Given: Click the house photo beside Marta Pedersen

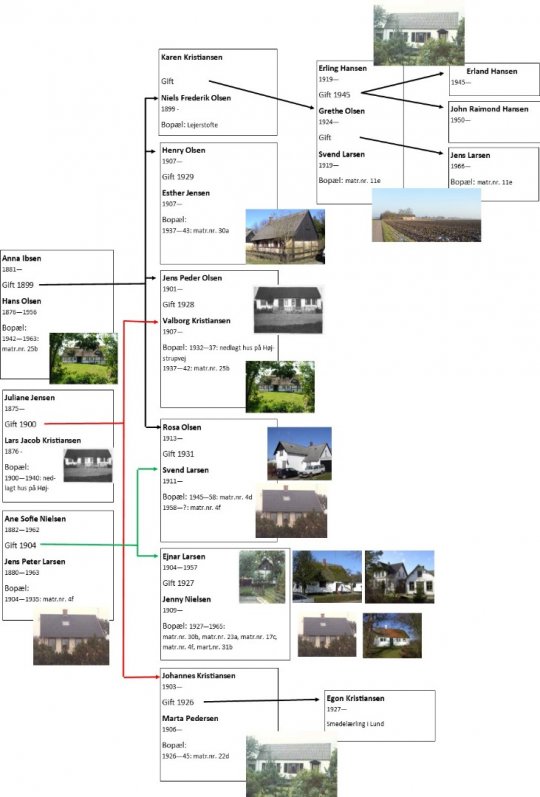Looking at the screenshot, I should tap(291, 766).
